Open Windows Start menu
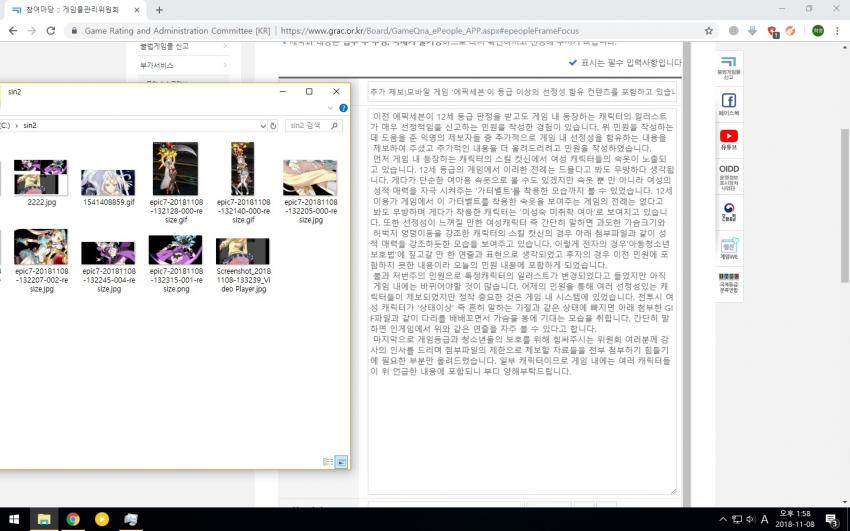This screenshot has width=850, height=531. [14, 519]
